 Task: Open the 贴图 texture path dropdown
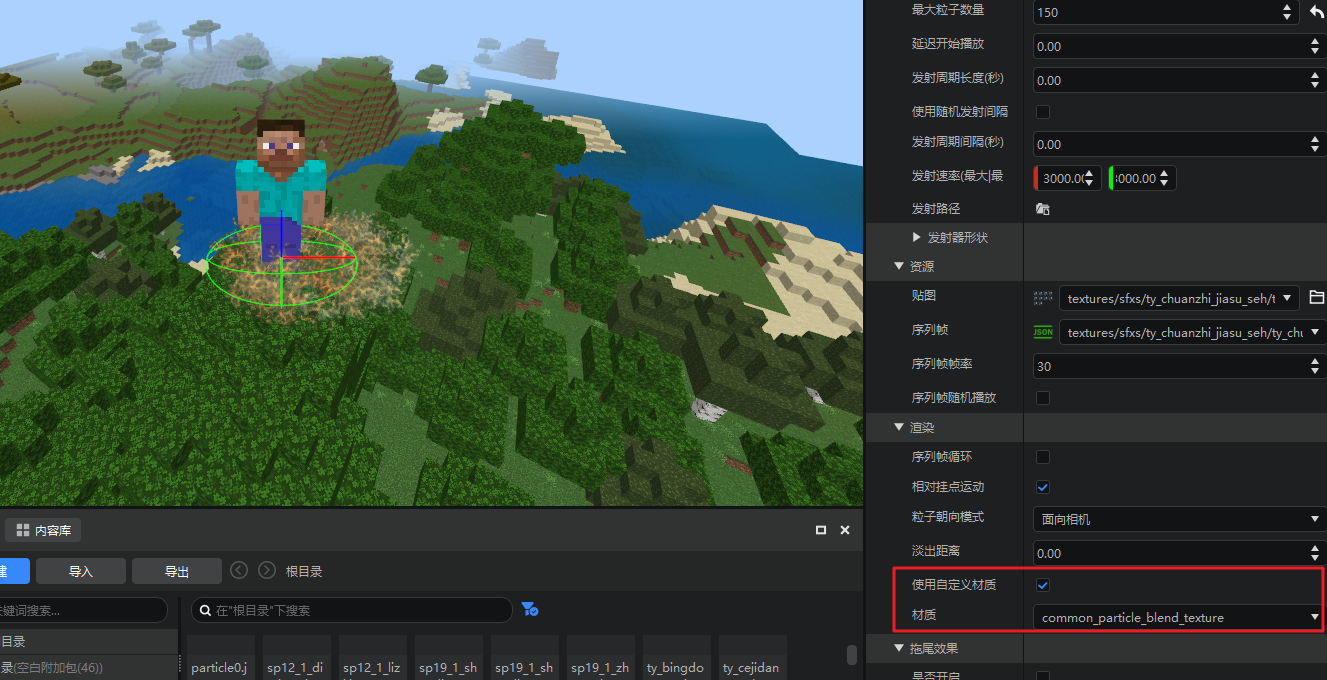(1179, 297)
